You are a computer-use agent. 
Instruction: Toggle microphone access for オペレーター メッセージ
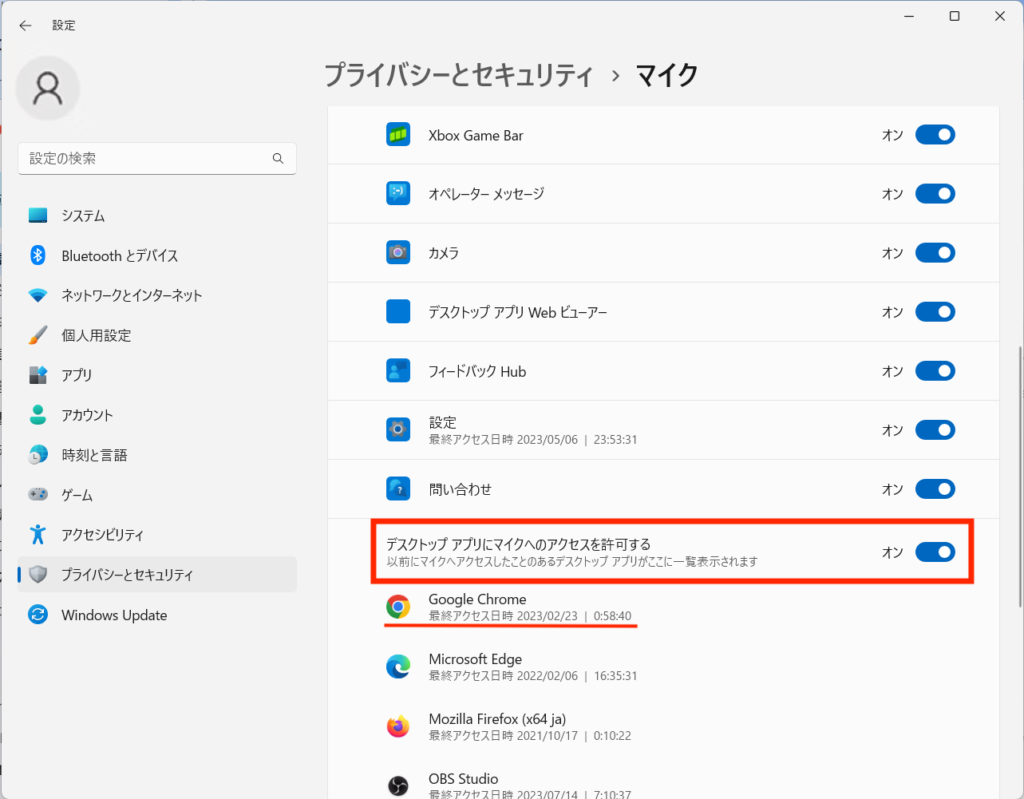click(935, 194)
